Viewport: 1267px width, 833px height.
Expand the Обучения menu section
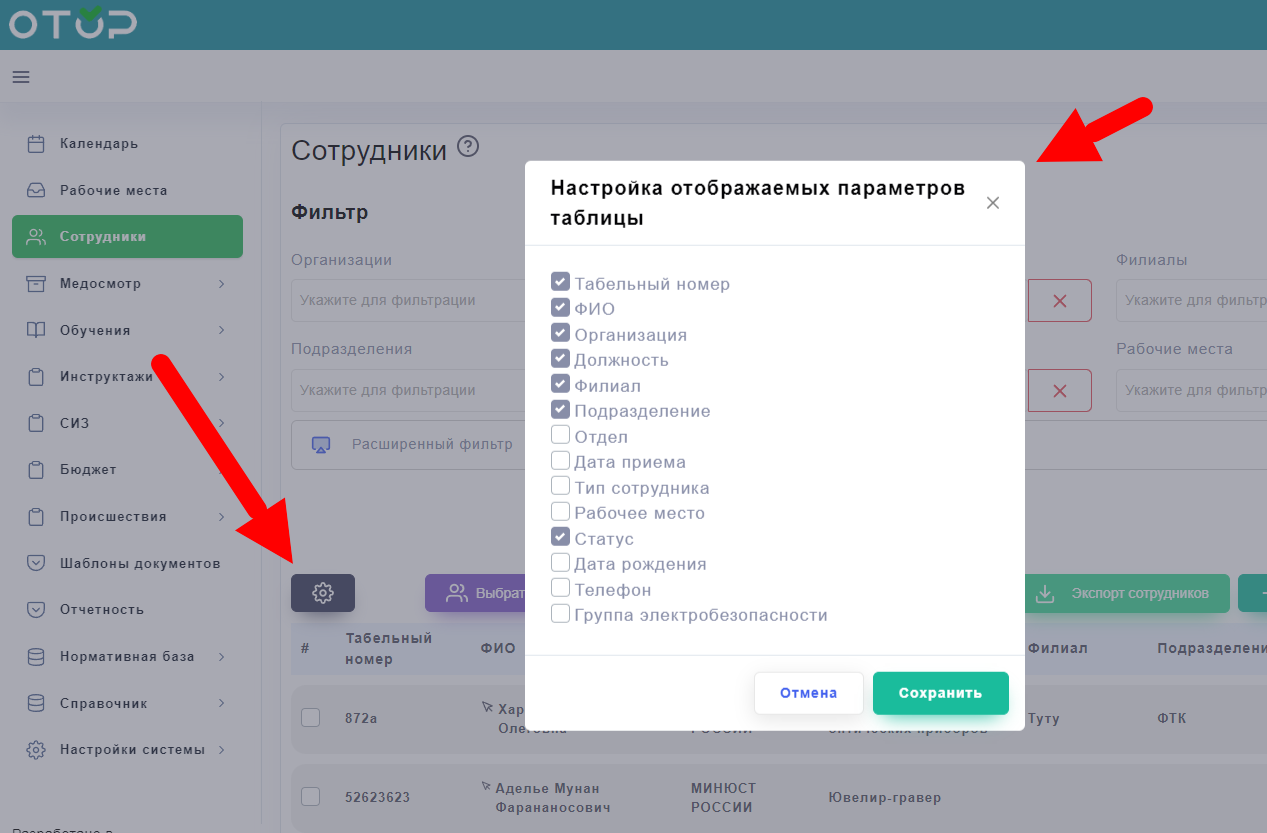click(221, 330)
